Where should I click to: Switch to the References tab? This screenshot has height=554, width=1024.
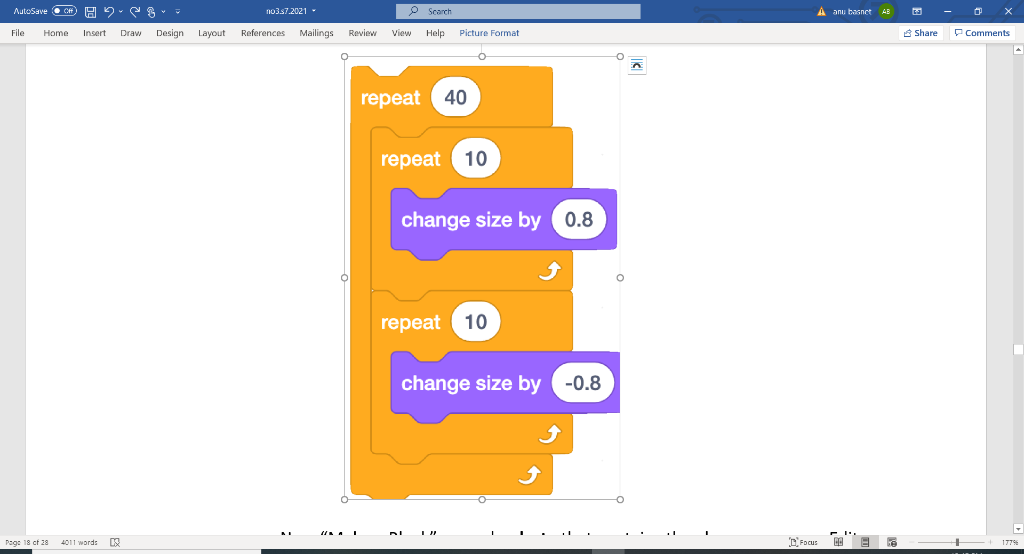click(x=263, y=33)
